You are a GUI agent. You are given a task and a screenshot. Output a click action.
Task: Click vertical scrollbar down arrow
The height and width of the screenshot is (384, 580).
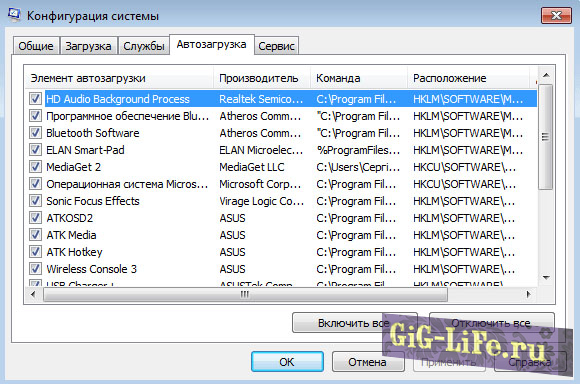coord(546,277)
